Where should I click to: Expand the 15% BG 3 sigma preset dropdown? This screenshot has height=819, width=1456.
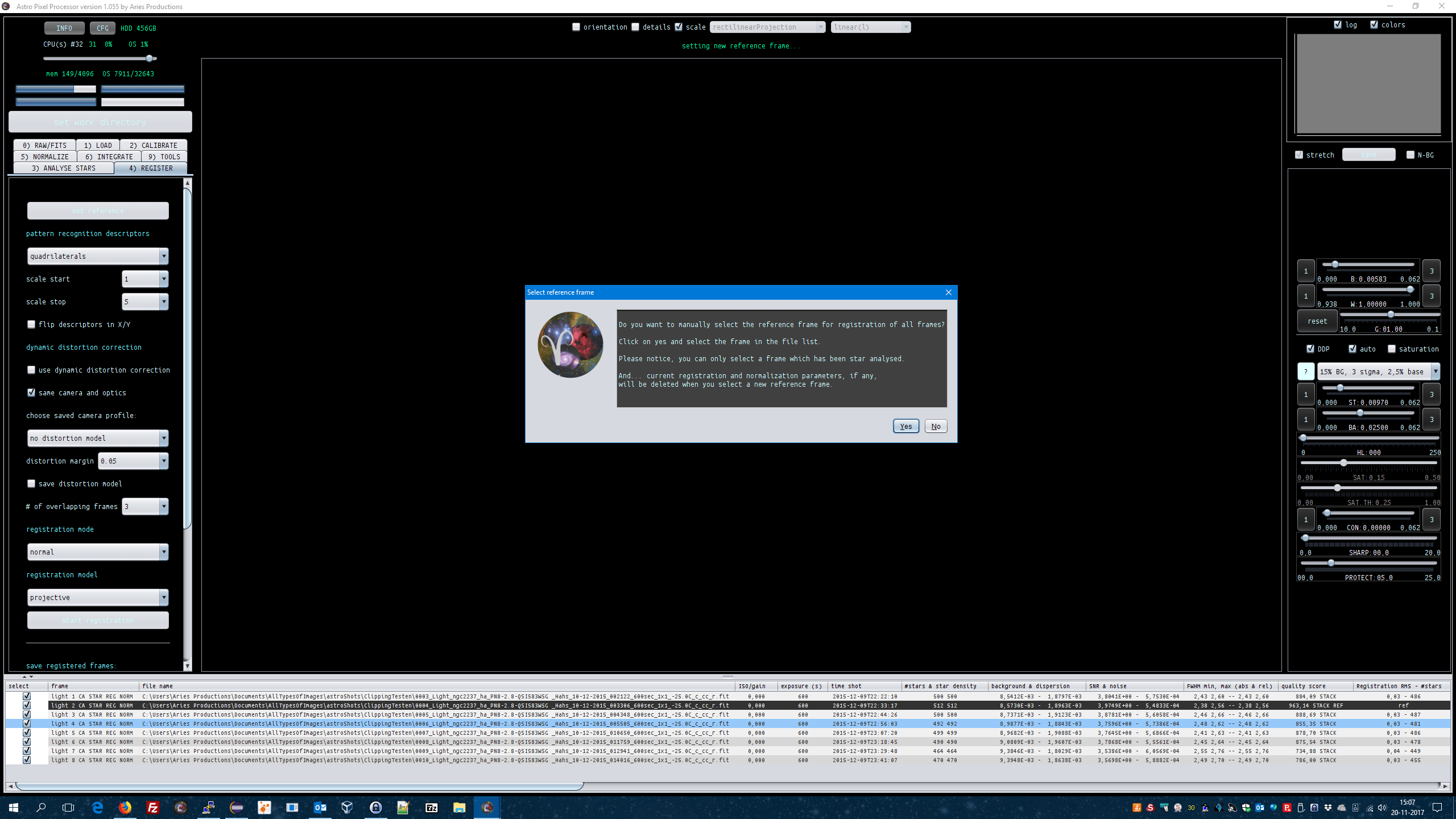(x=1435, y=371)
